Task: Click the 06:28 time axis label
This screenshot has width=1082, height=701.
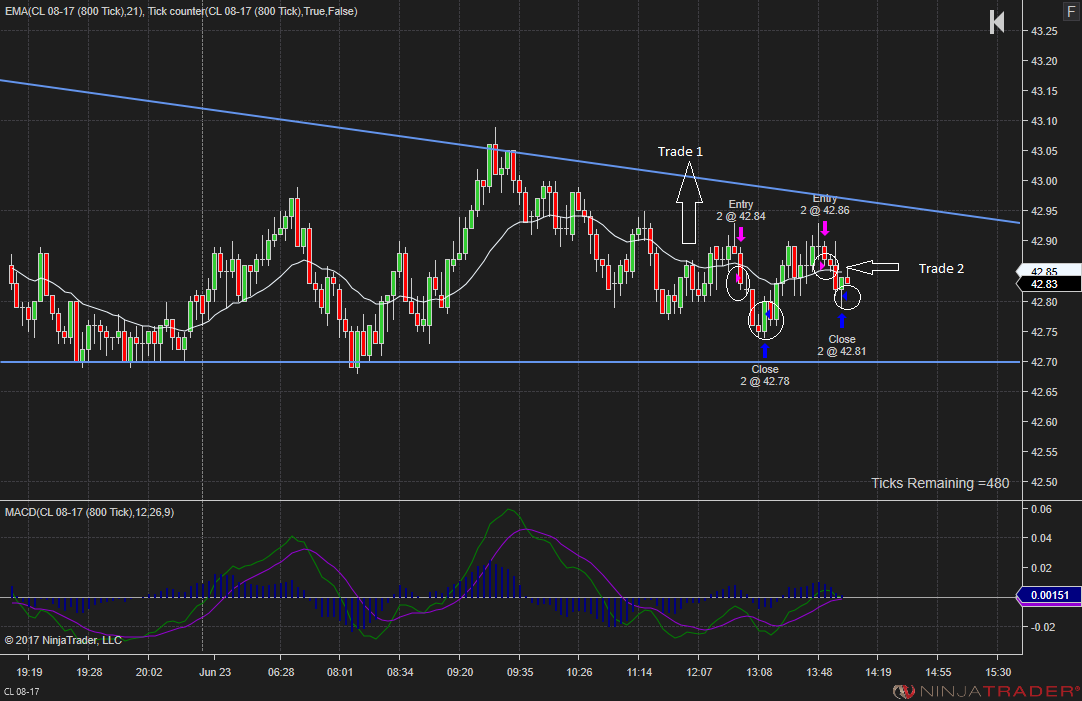Action: pos(281,672)
